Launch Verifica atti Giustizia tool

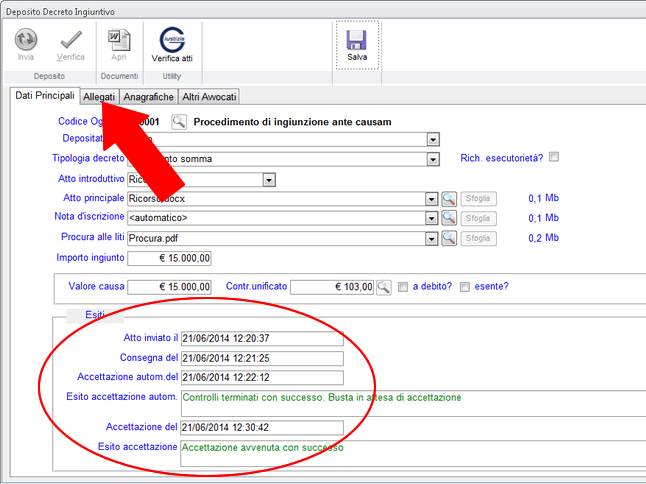coord(172,40)
